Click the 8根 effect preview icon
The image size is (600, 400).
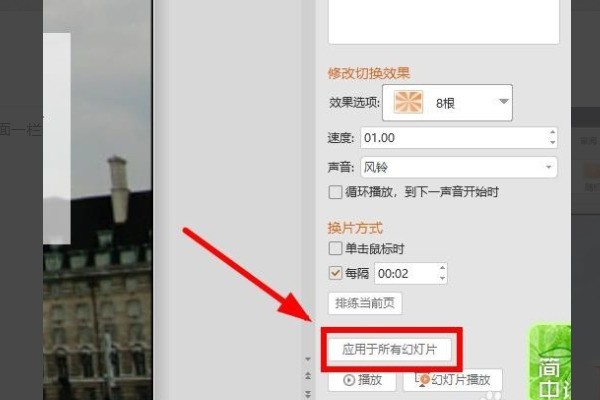click(x=409, y=102)
